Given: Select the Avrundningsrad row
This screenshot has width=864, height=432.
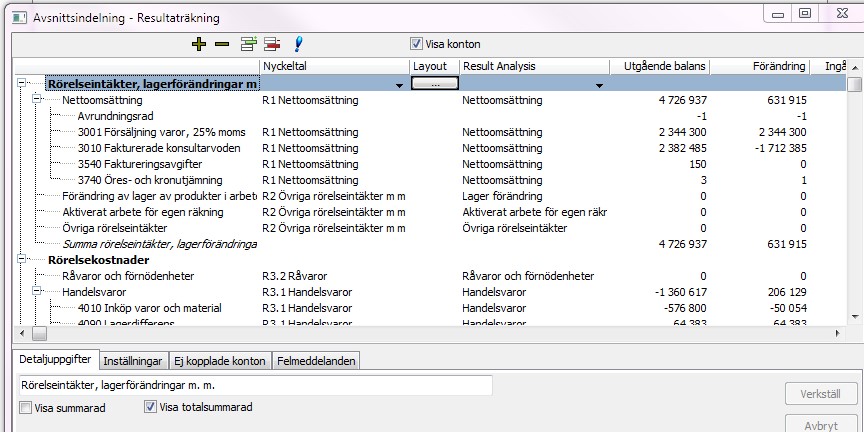Looking at the screenshot, I should (115, 116).
